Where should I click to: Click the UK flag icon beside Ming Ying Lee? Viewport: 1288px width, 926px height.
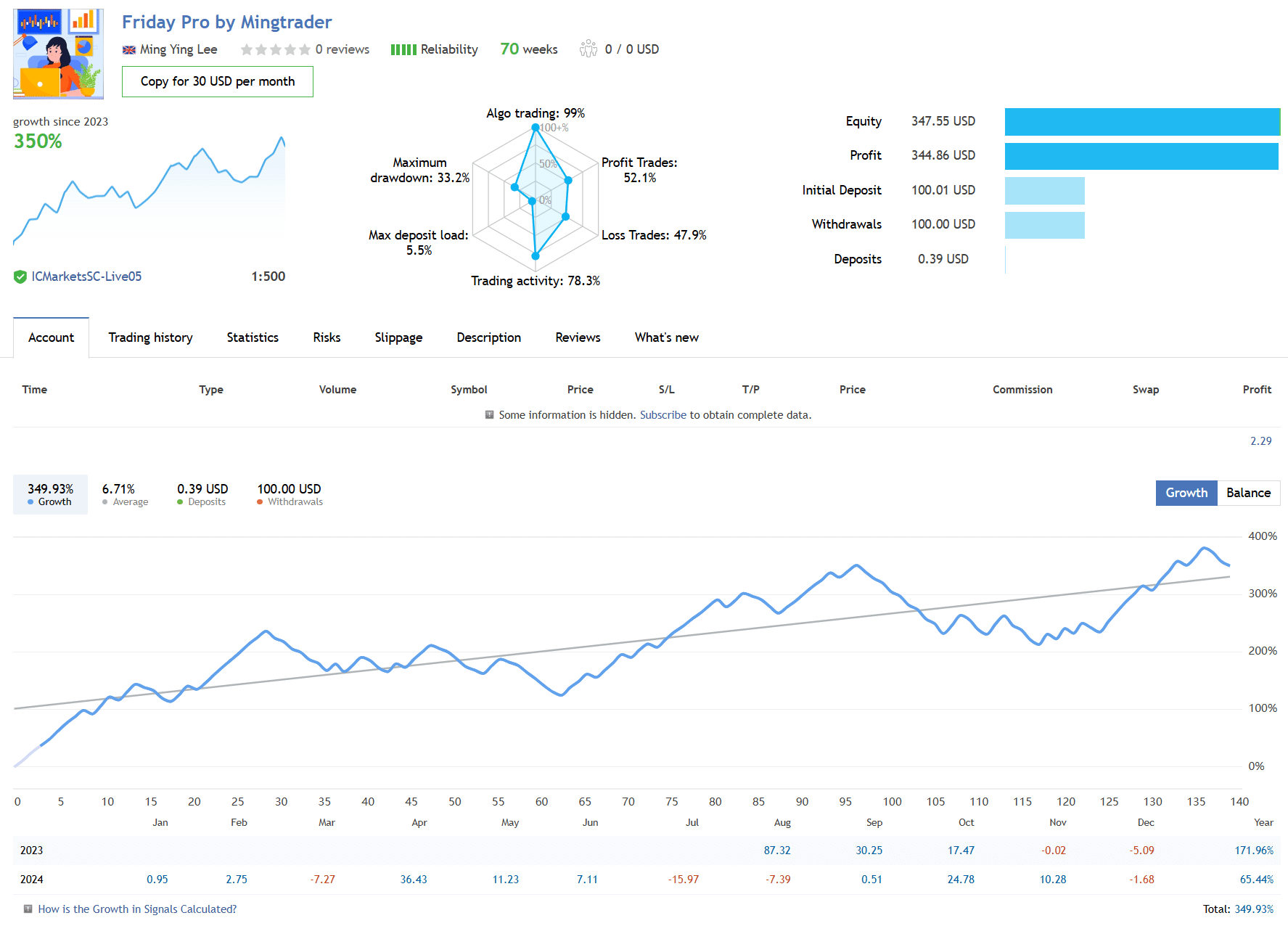click(x=129, y=50)
